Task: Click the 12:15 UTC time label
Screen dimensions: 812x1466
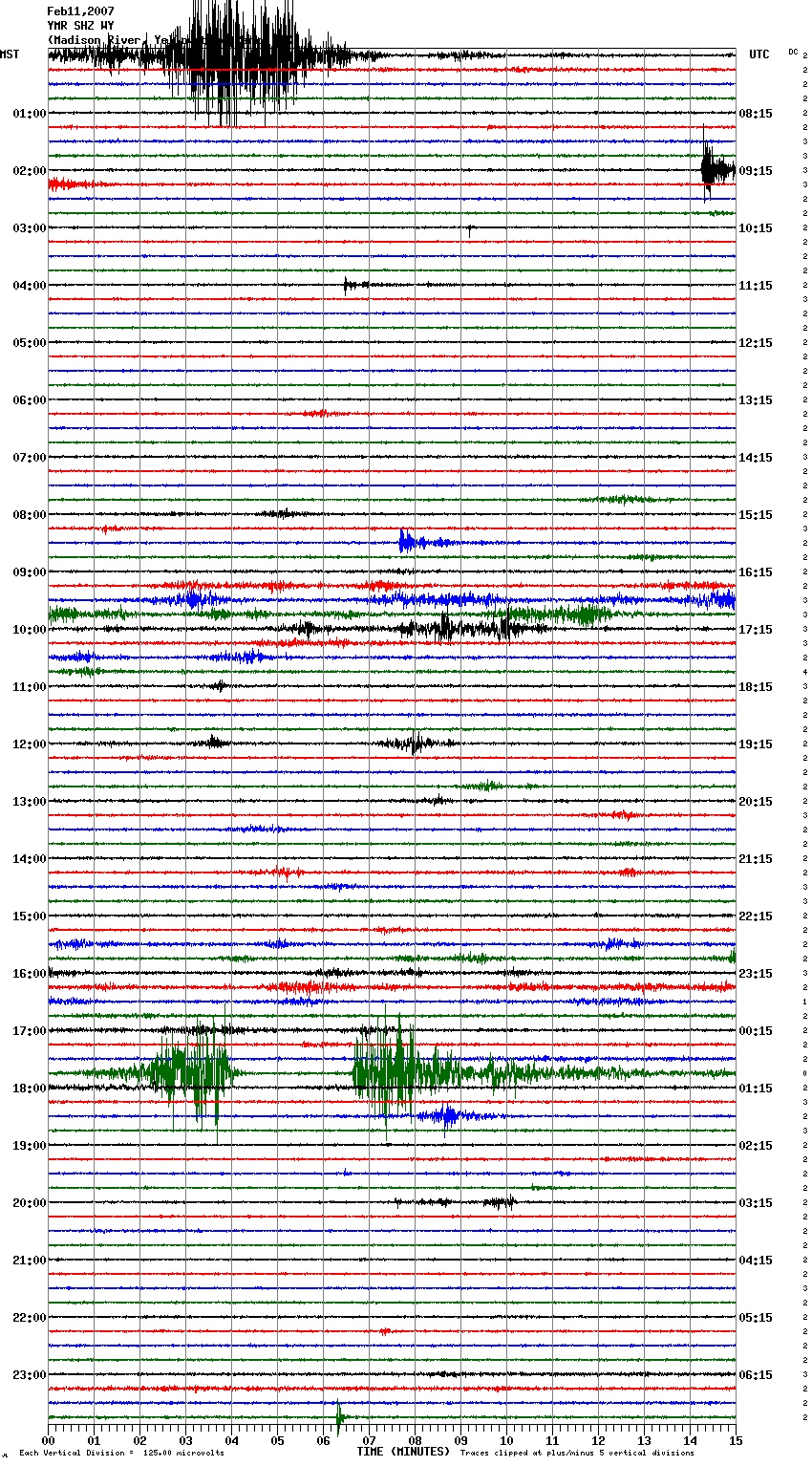Action: point(756,343)
